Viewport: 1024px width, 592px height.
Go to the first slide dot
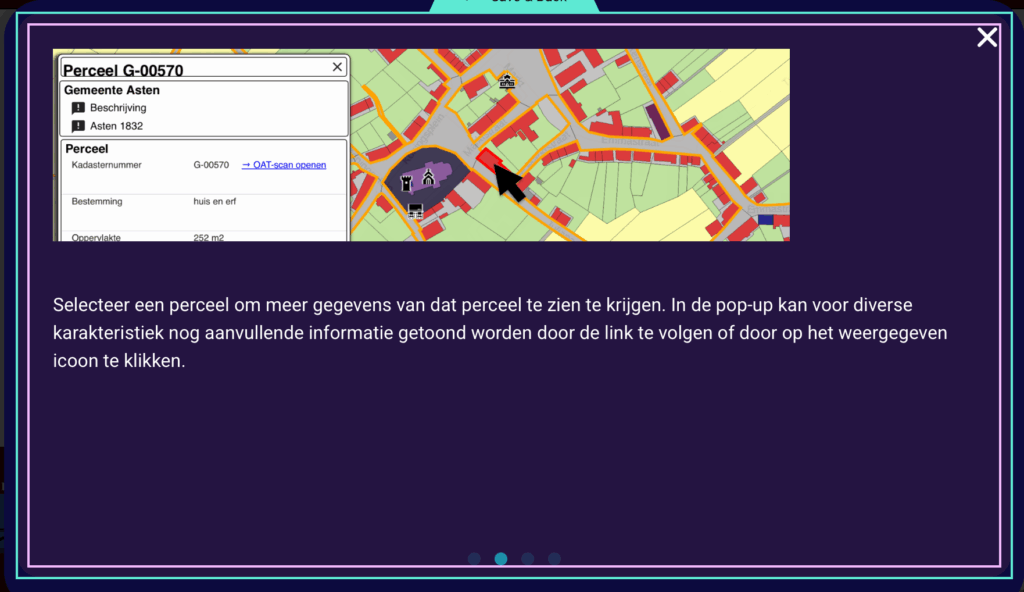474,559
